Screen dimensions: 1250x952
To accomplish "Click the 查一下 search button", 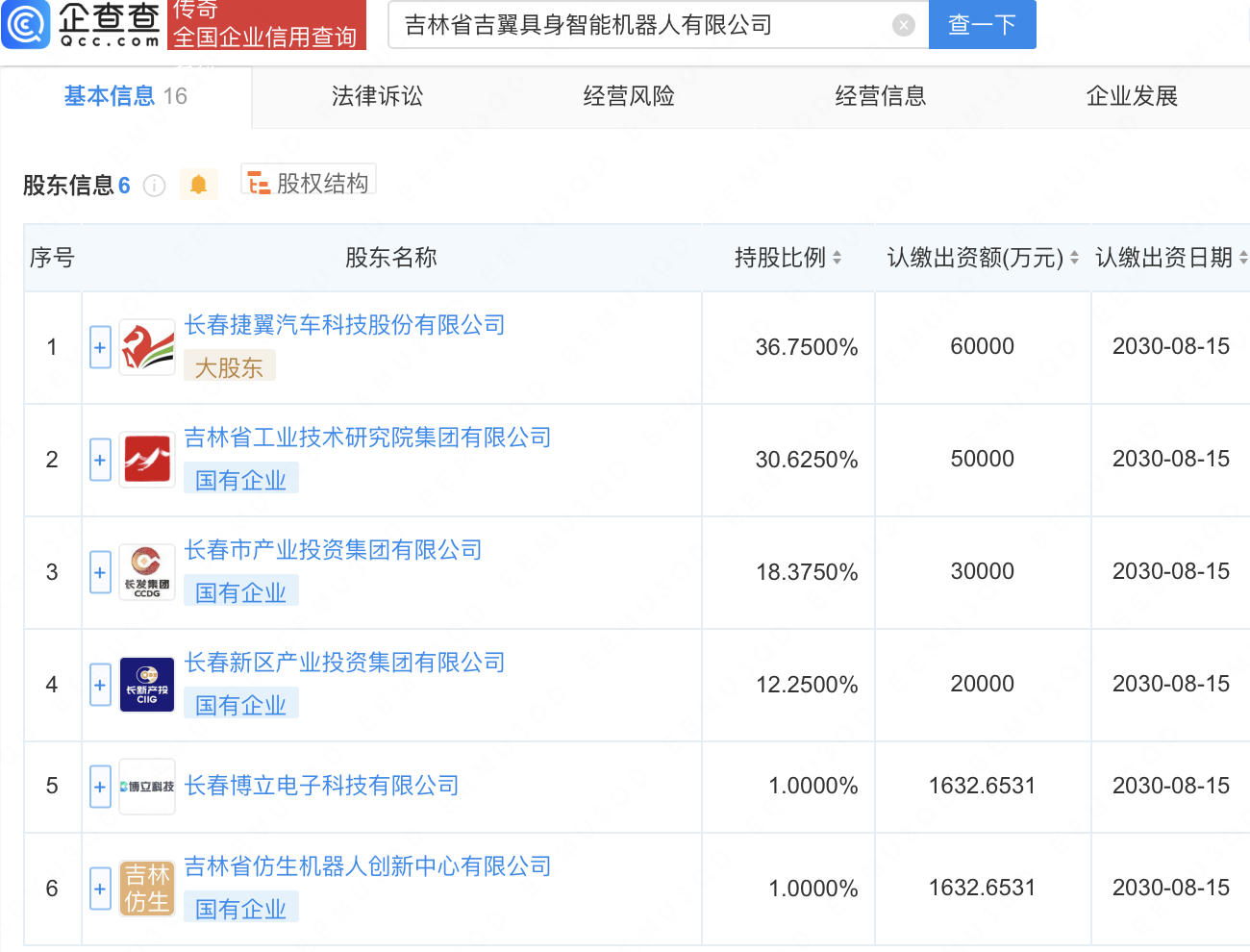I will (x=982, y=24).
